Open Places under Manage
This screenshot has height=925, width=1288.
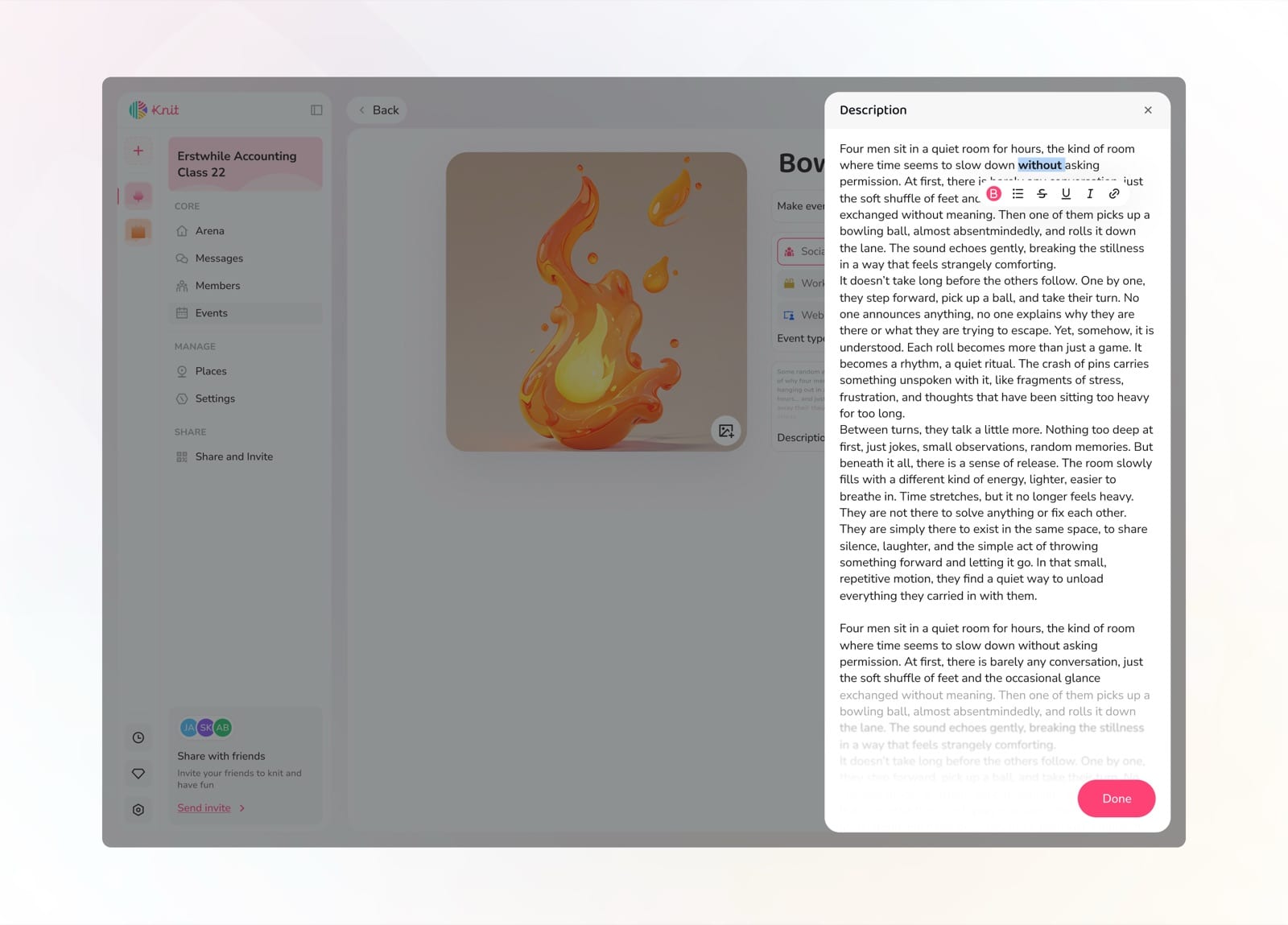coord(246,371)
